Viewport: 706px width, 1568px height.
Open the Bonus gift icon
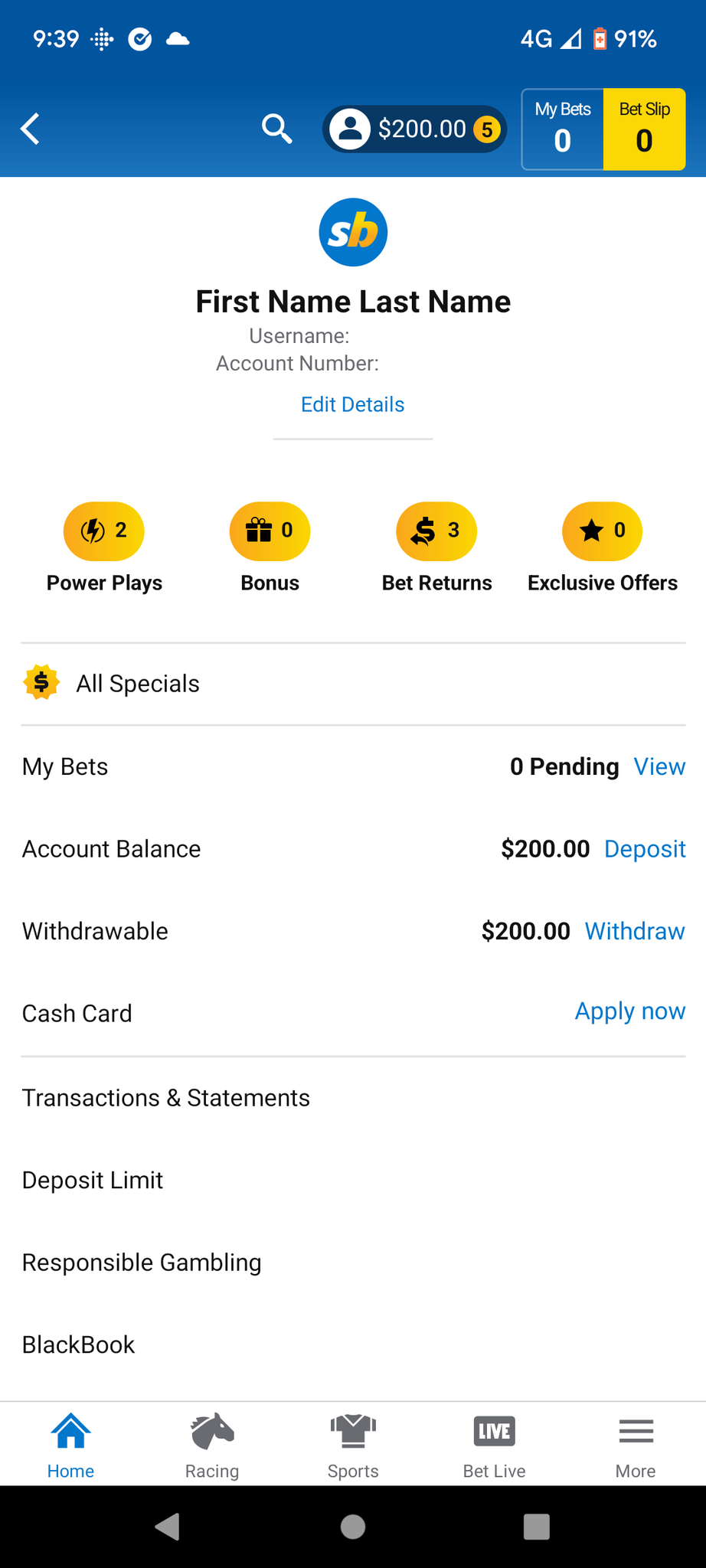tap(270, 531)
